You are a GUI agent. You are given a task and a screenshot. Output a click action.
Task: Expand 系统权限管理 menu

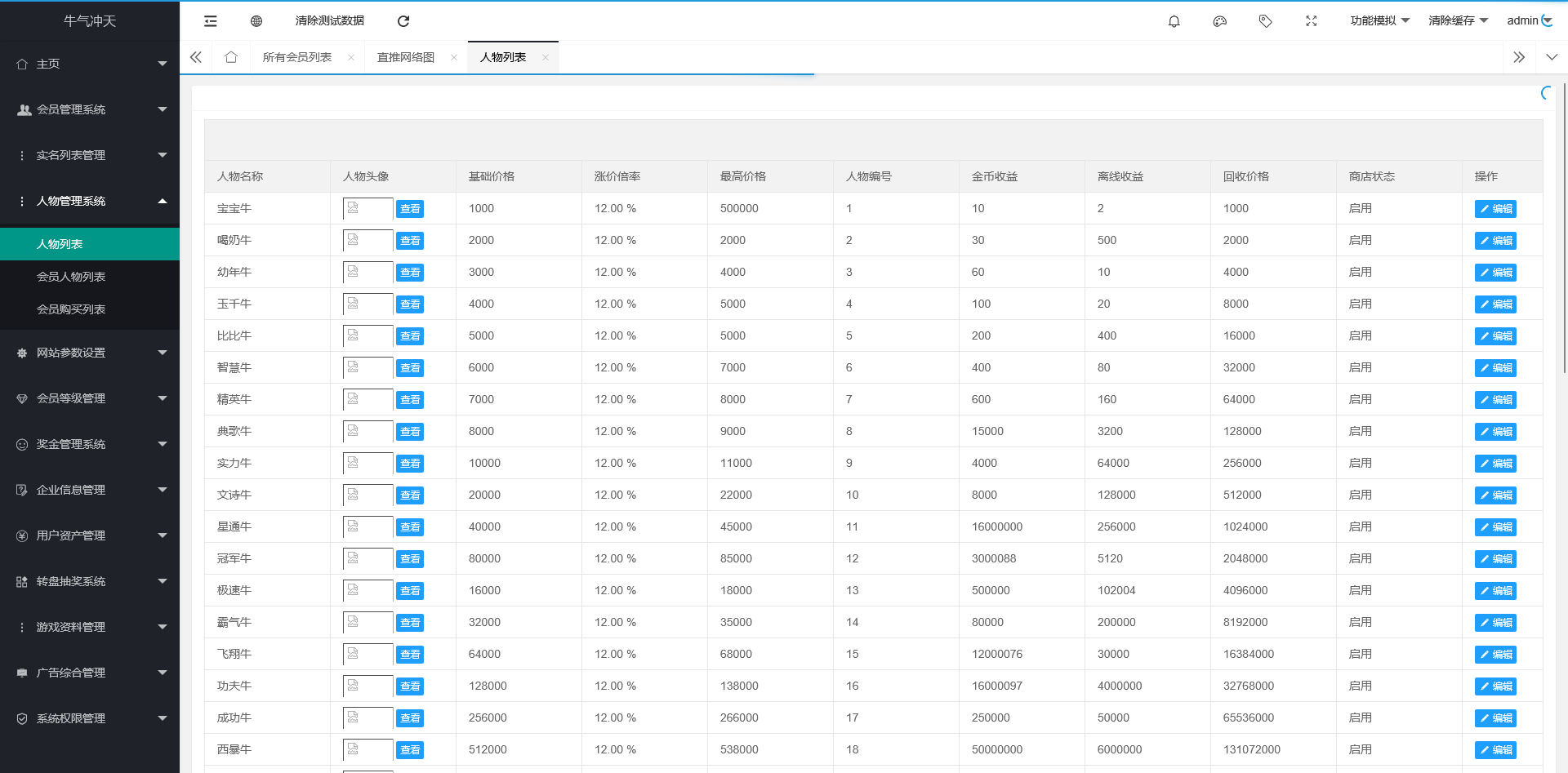[x=90, y=718]
